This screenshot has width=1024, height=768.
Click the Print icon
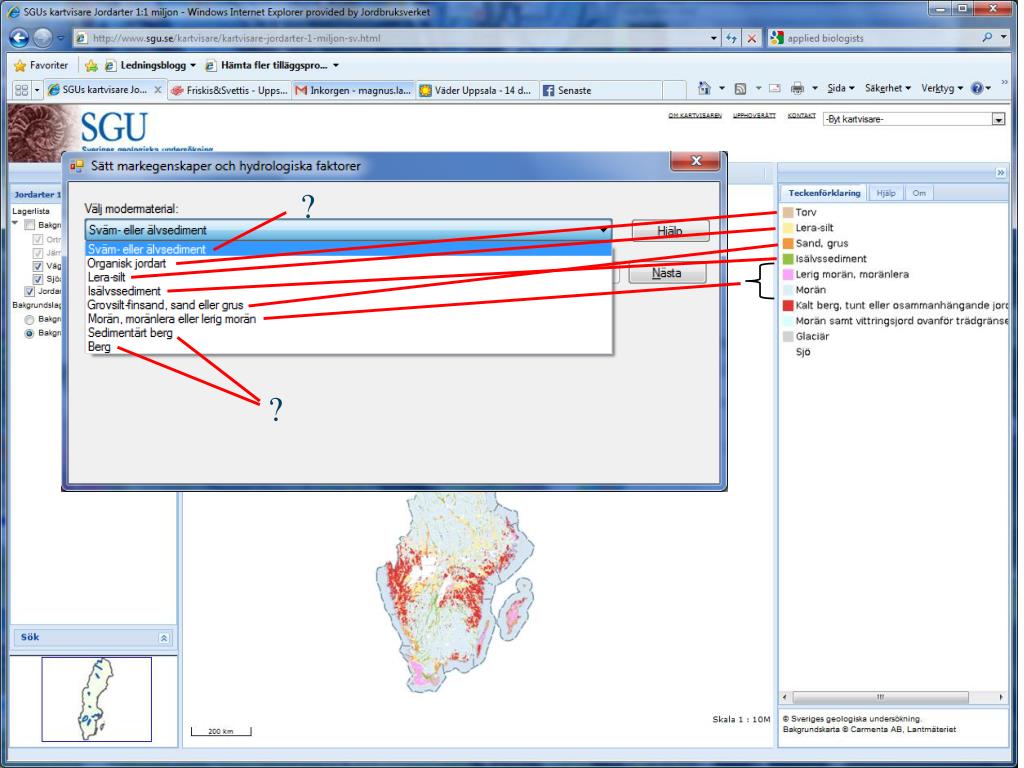coord(797,88)
